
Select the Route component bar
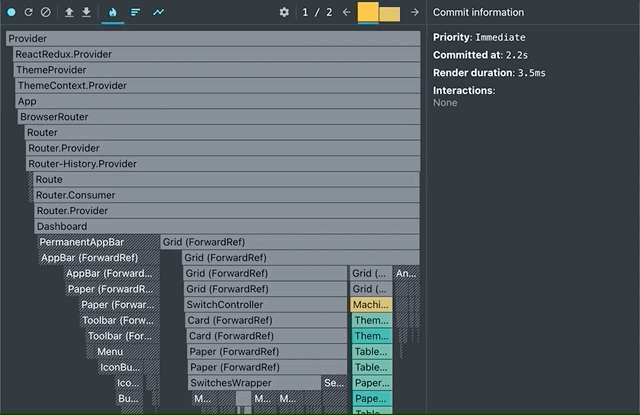tap(226, 180)
